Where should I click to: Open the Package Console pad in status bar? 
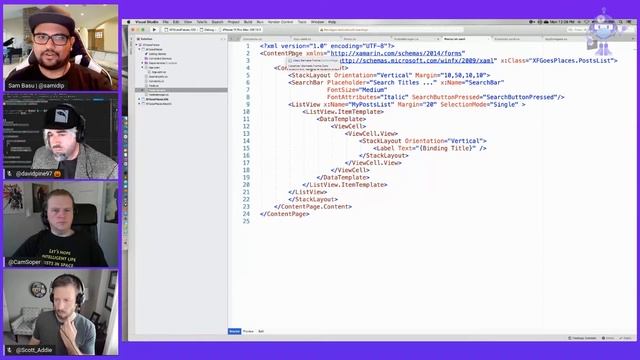[x=582, y=338]
